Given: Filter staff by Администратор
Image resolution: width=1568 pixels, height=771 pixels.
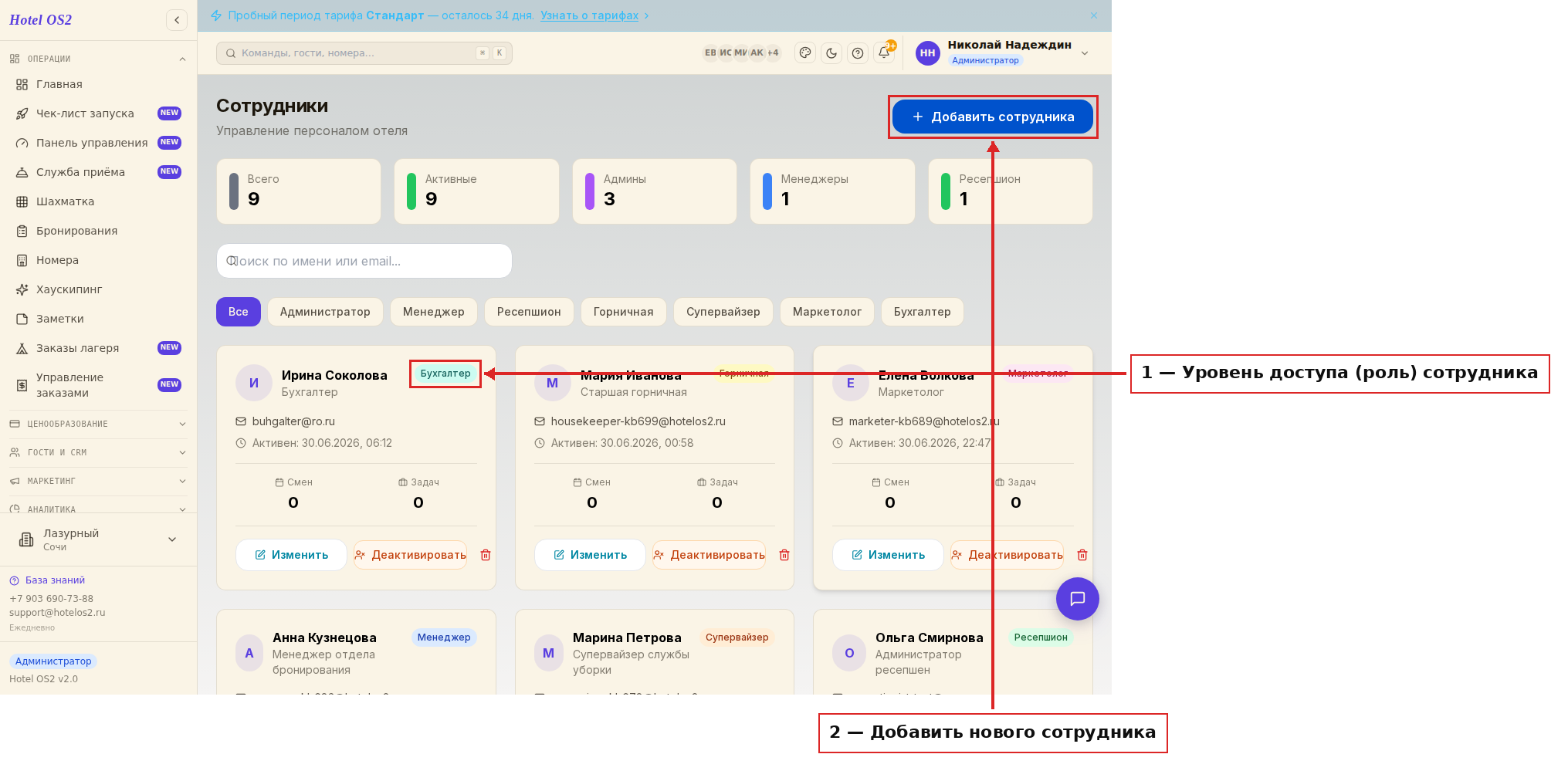Looking at the screenshot, I should (x=325, y=312).
